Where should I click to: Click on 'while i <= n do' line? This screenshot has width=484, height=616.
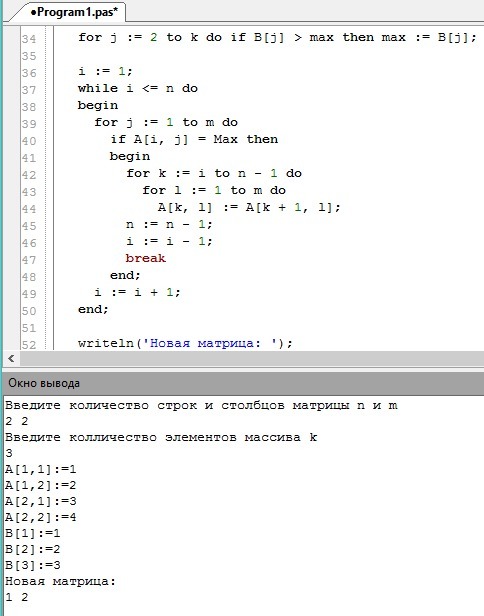click(x=138, y=88)
